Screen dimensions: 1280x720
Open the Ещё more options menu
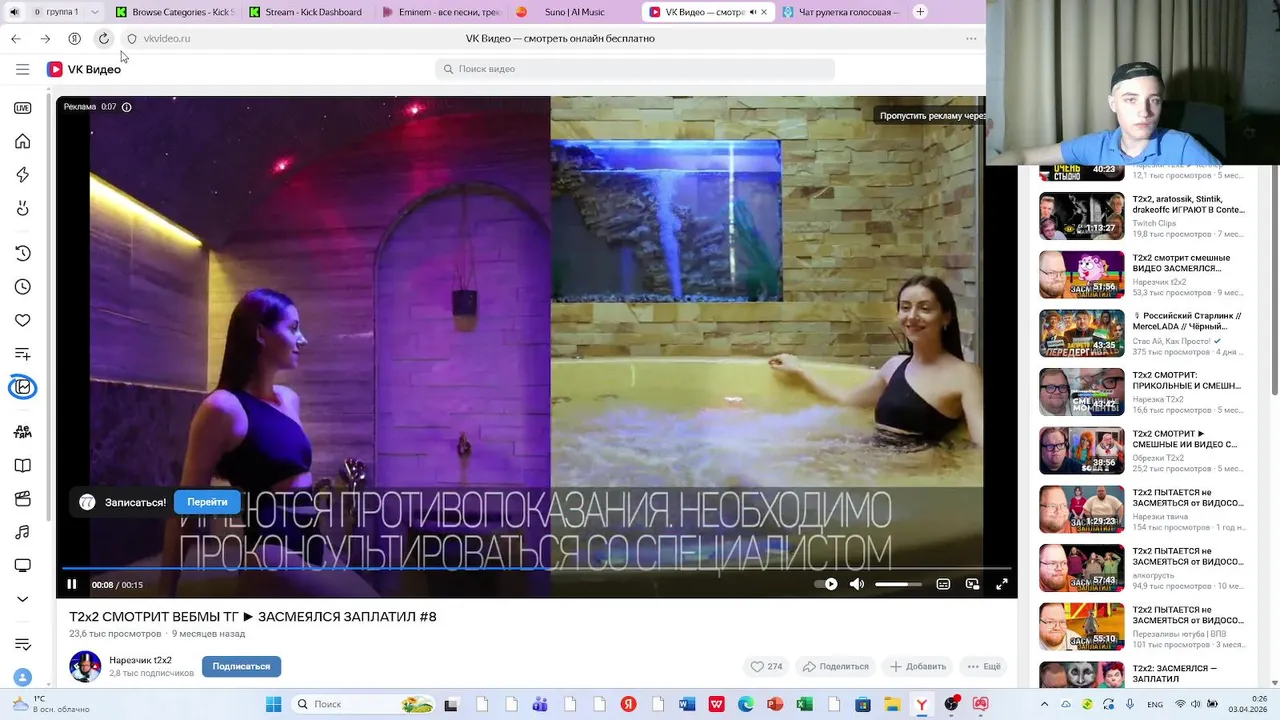[983, 666]
